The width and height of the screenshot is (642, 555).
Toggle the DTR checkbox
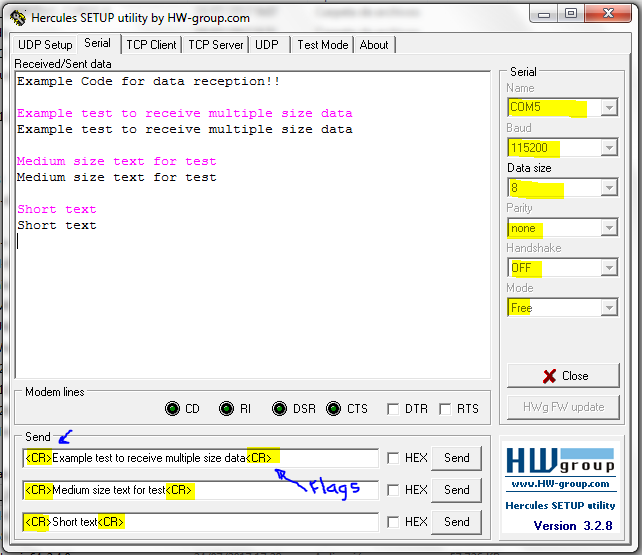coord(393,409)
